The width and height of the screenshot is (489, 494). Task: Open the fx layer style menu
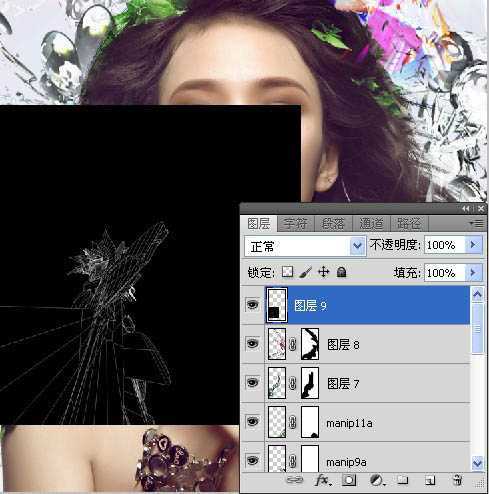pyautogui.click(x=323, y=480)
